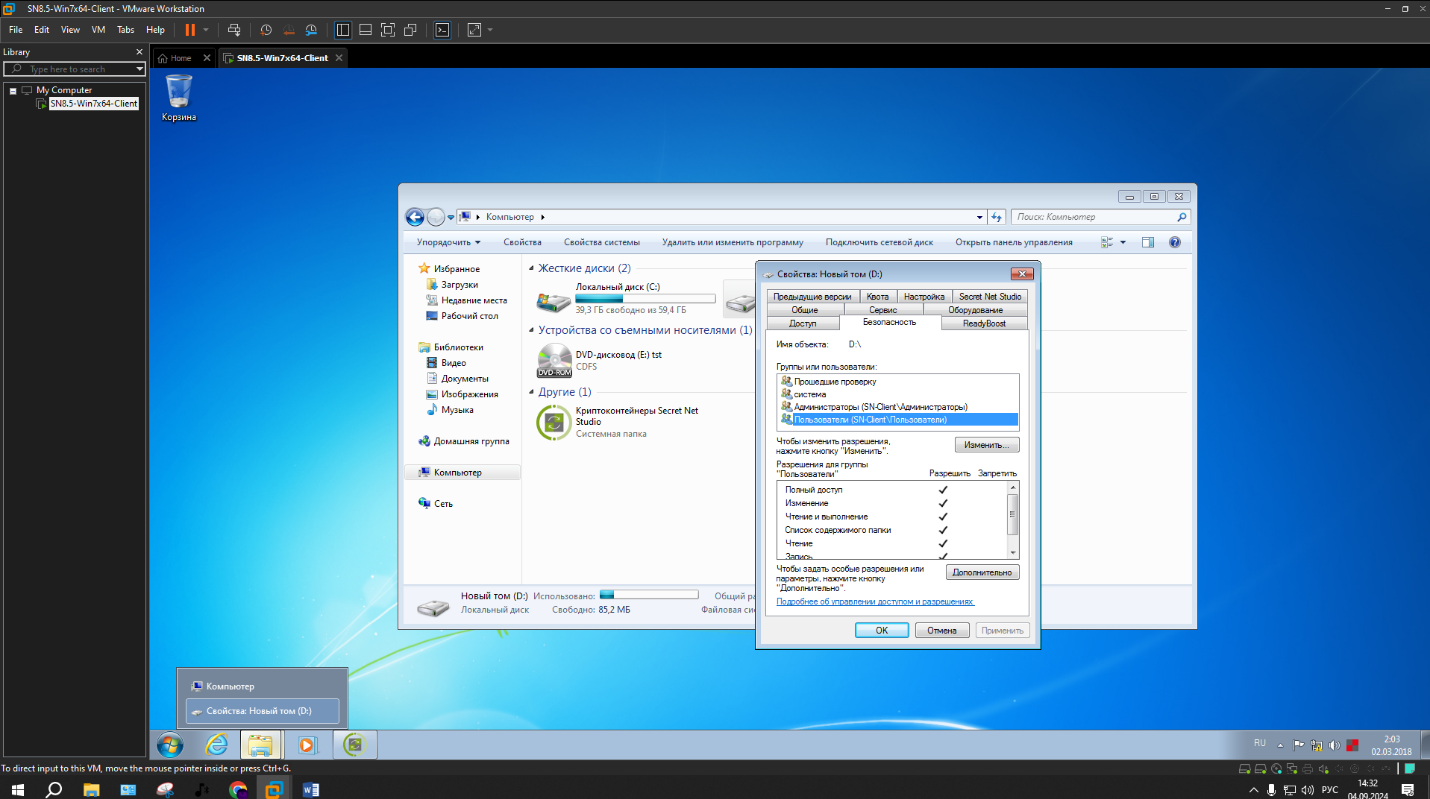Click Удалить или изменить программу
The width and height of the screenshot is (1430, 799).
click(732, 242)
